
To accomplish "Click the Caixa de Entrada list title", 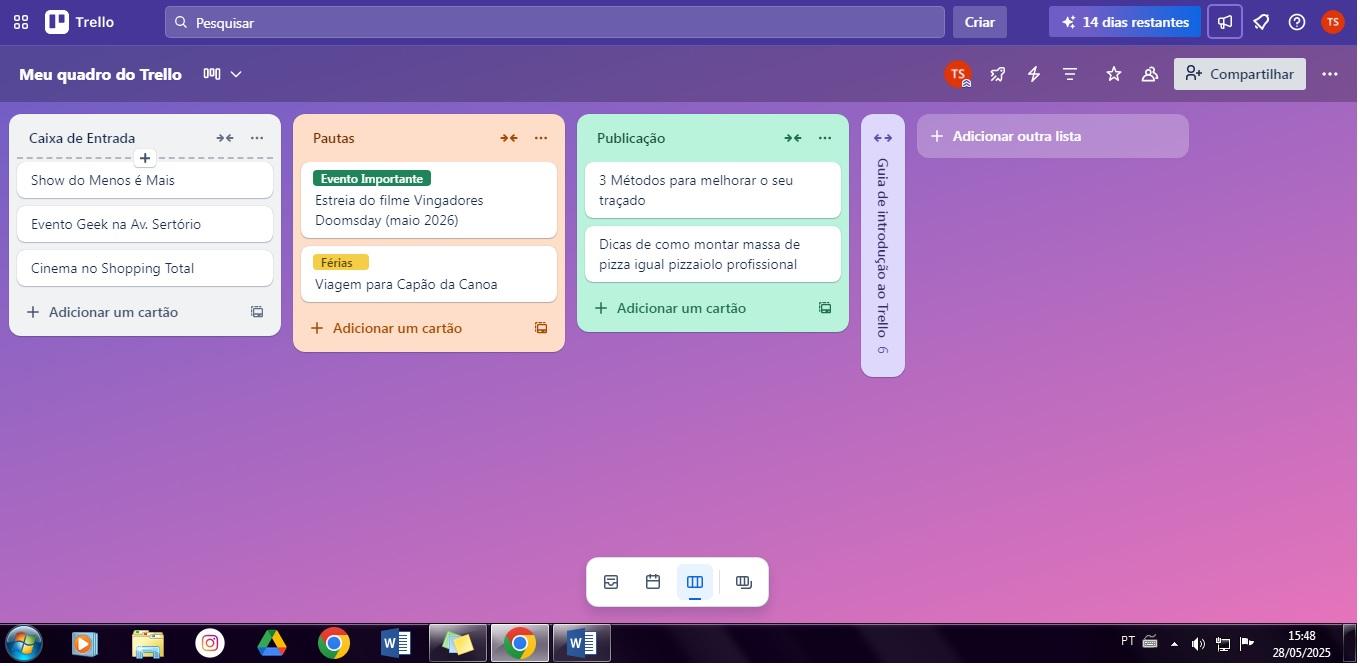I will 82,138.
